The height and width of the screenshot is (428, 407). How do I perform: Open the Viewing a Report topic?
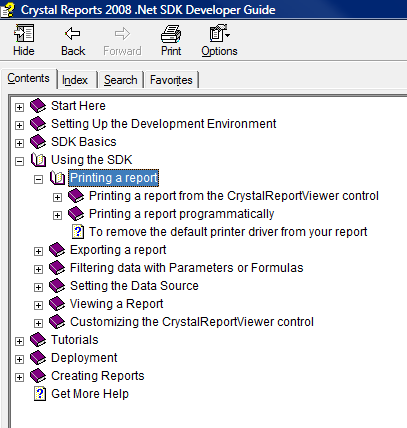click(x=116, y=304)
